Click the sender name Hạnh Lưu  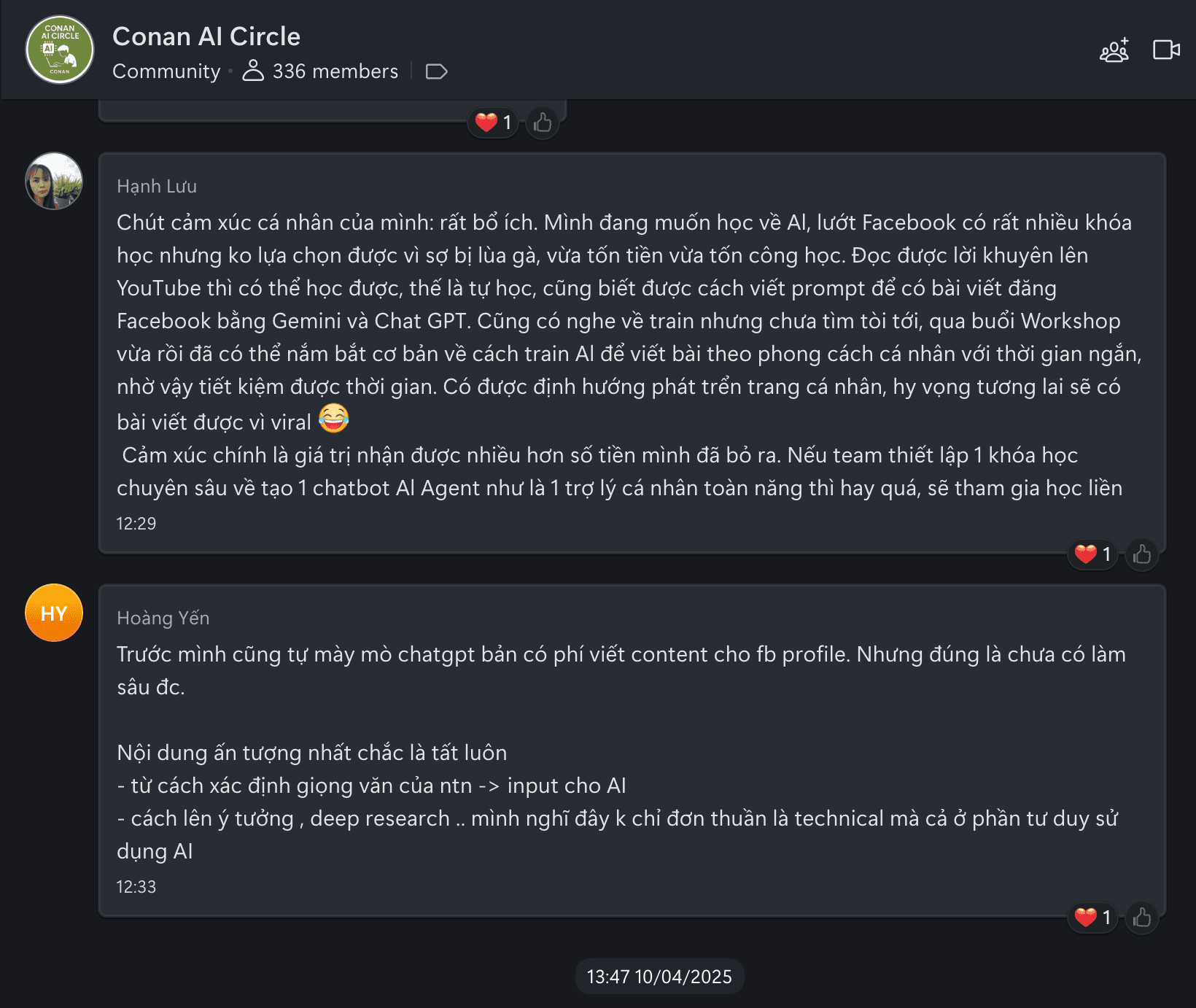(157, 187)
